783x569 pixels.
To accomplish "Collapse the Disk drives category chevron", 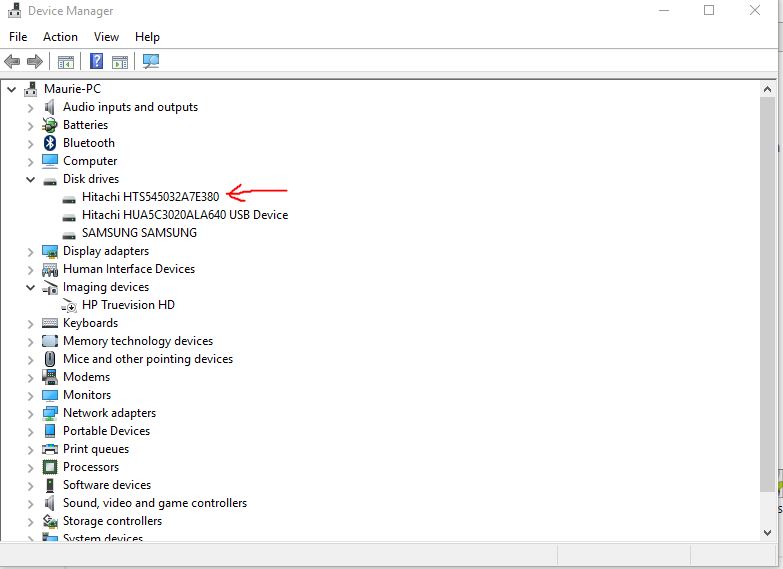I will (x=30, y=179).
